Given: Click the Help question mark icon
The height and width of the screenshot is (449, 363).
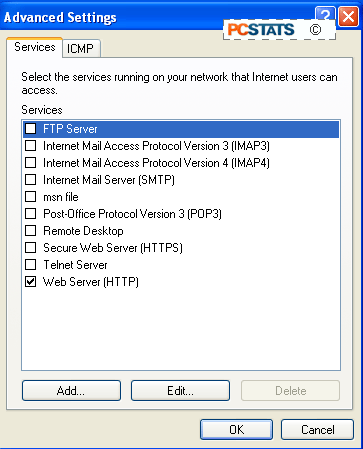Looking at the screenshot, I should pos(325,13).
